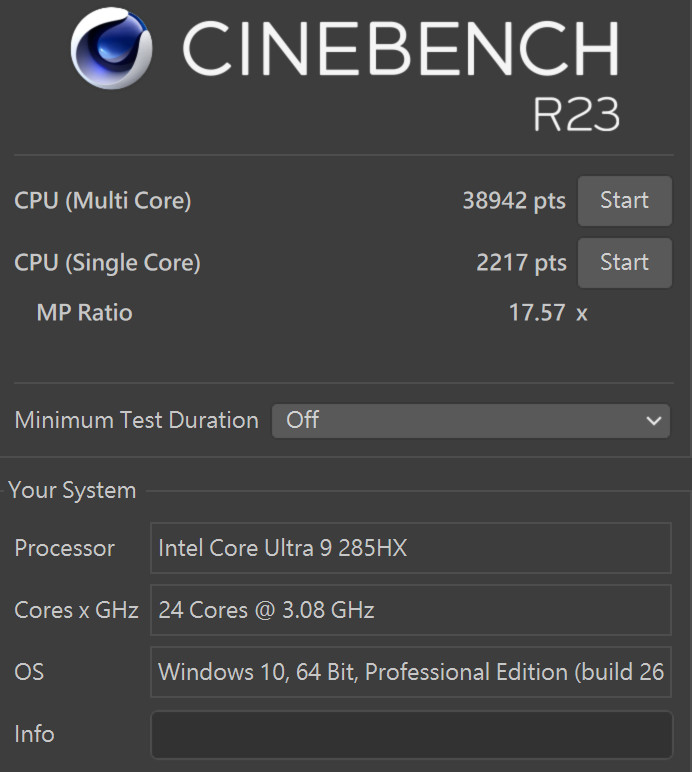Click the Cinebench sphere logo icon

click(111, 48)
